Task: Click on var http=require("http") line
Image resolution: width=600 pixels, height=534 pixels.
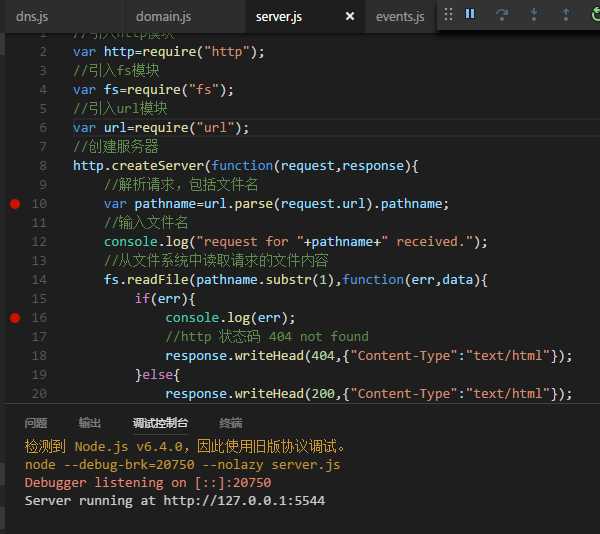Action: tap(168, 51)
